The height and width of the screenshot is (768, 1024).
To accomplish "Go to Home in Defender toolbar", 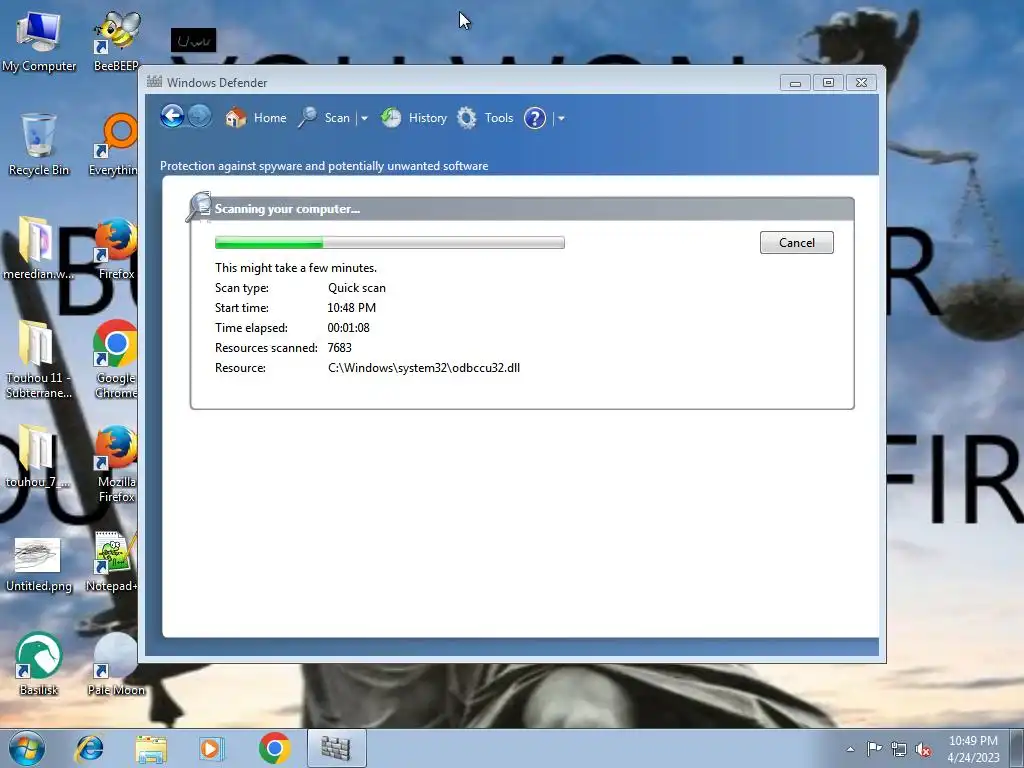I will pos(270,118).
